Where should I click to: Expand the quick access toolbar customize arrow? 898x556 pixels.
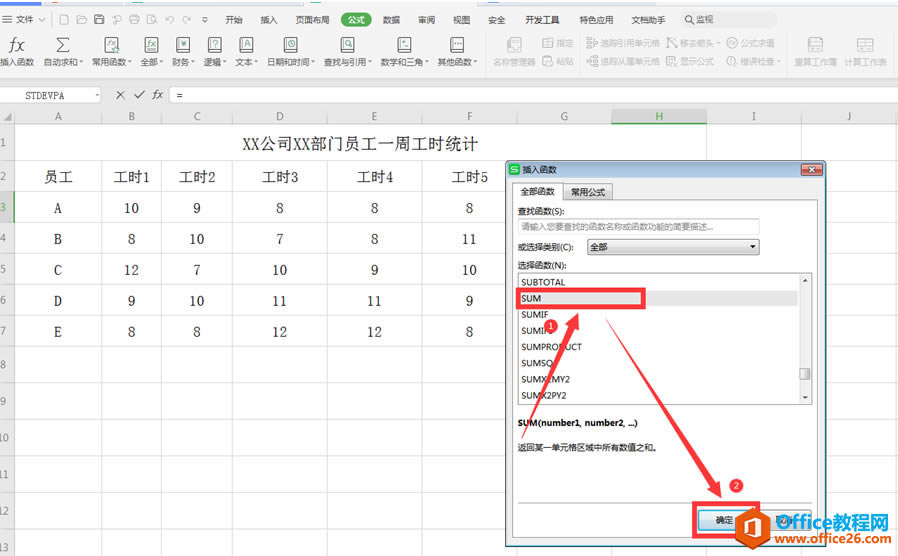coord(204,19)
